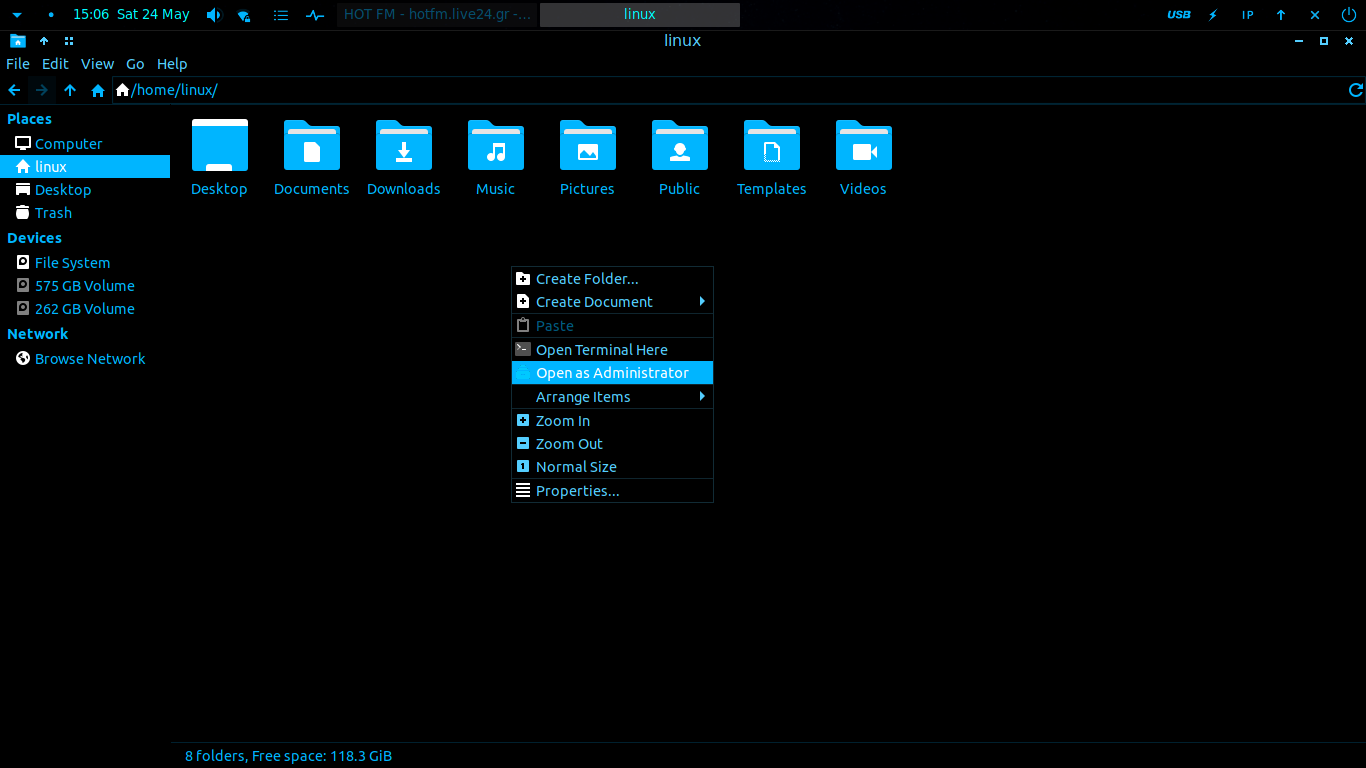Click the network activity icon in the panel
Image resolution: width=1366 pixels, height=768 pixels.
point(314,14)
